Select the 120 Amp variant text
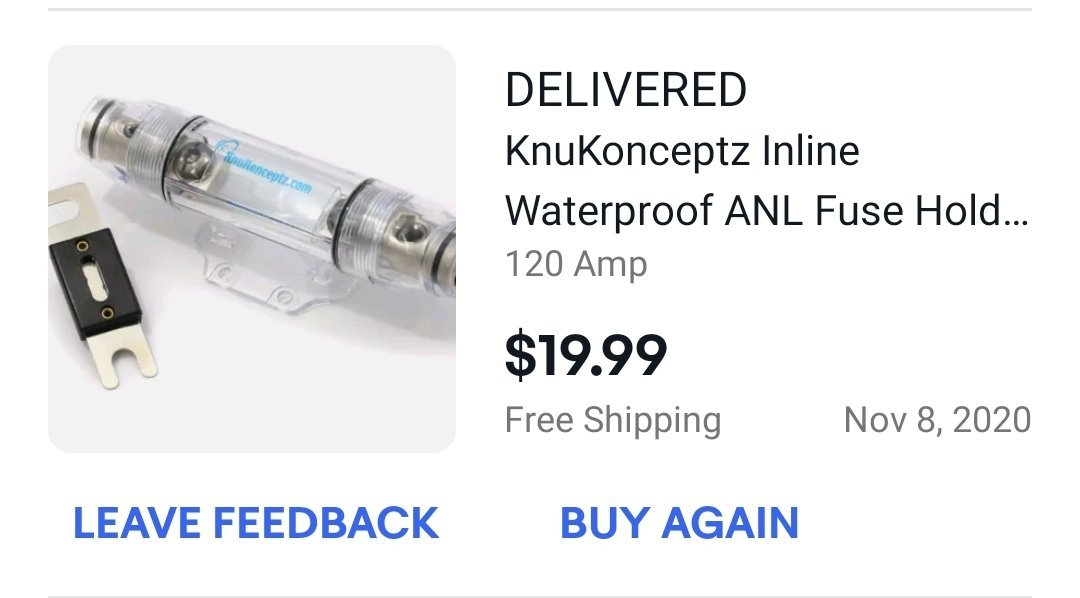The image size is (1080, 598). click(x=576, y=264)
